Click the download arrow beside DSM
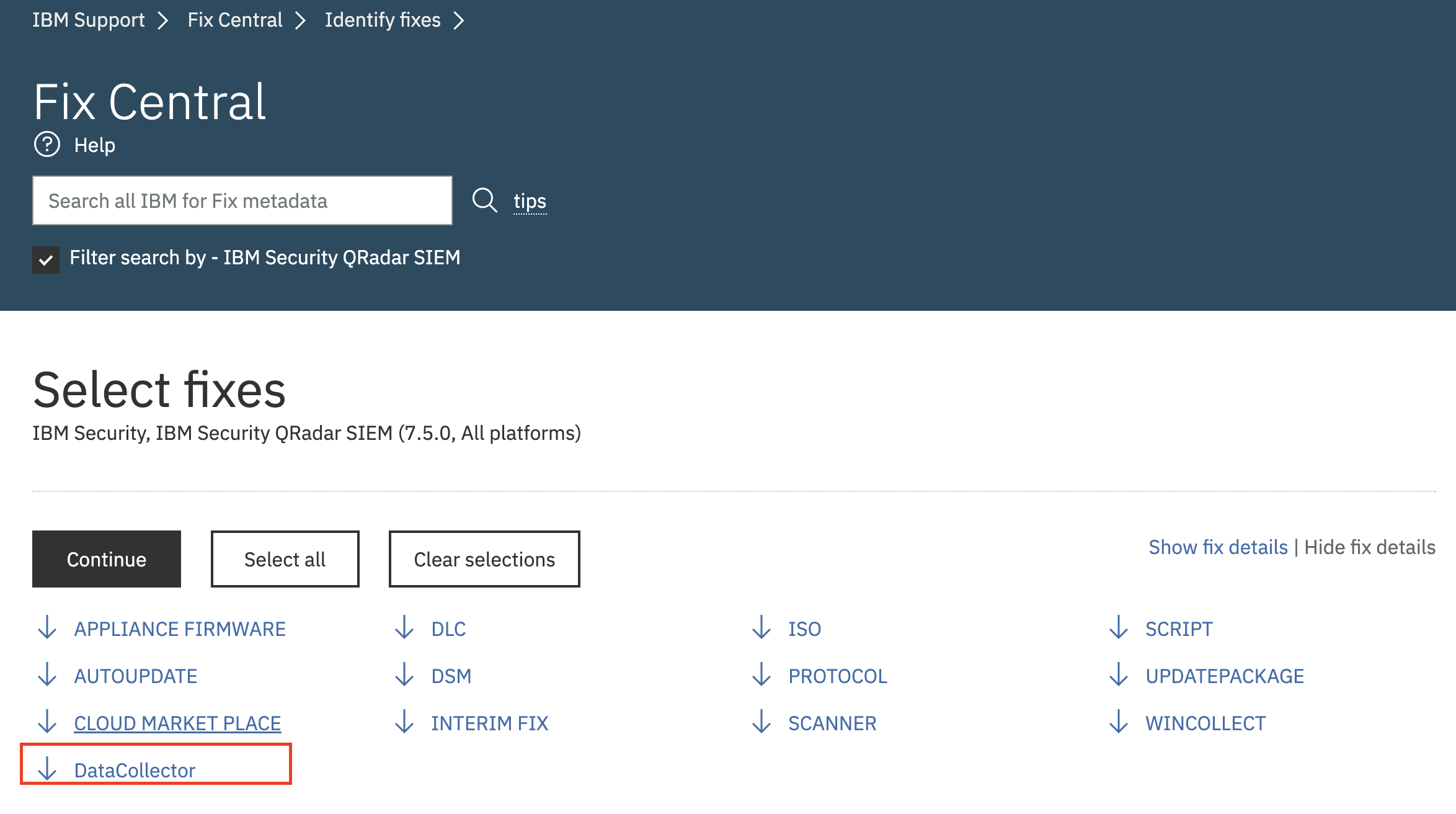 (405, 676)
